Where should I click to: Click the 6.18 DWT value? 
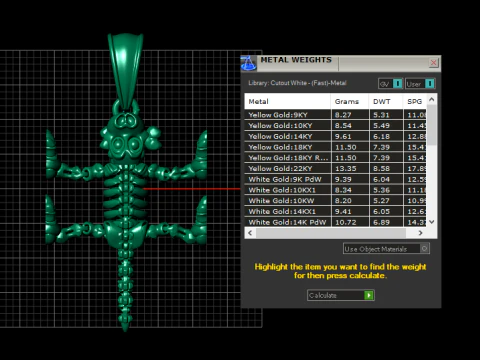click(381, 136)
